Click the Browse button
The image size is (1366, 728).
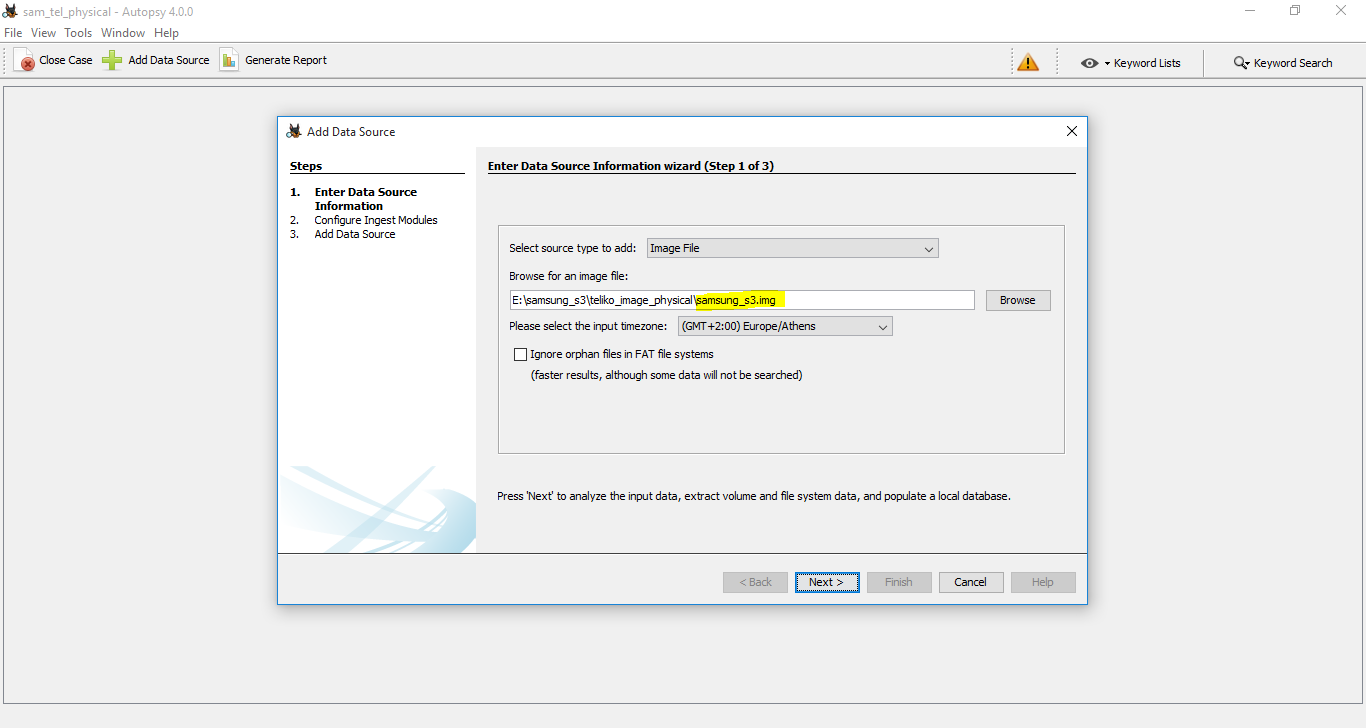coord(1018,300)
